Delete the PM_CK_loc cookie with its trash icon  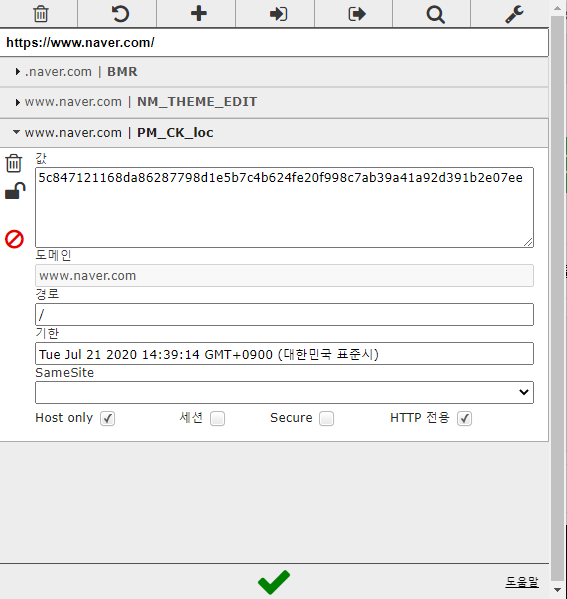pos(14,163)
